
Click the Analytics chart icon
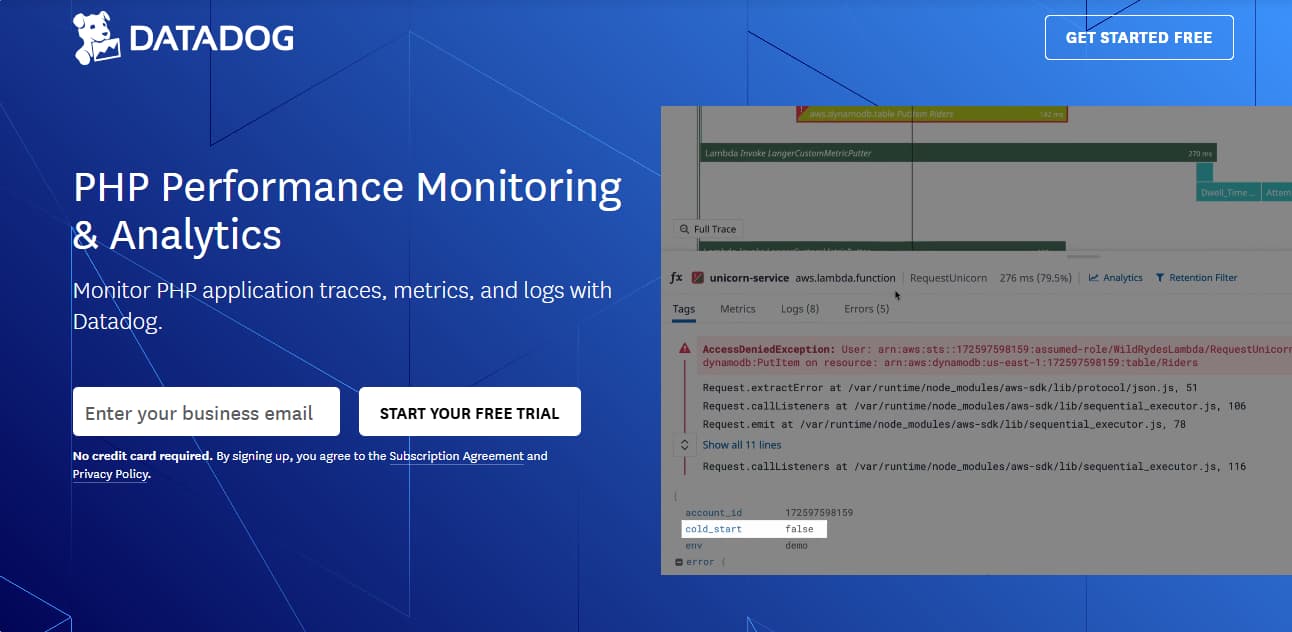click(x=1094, y=278)
